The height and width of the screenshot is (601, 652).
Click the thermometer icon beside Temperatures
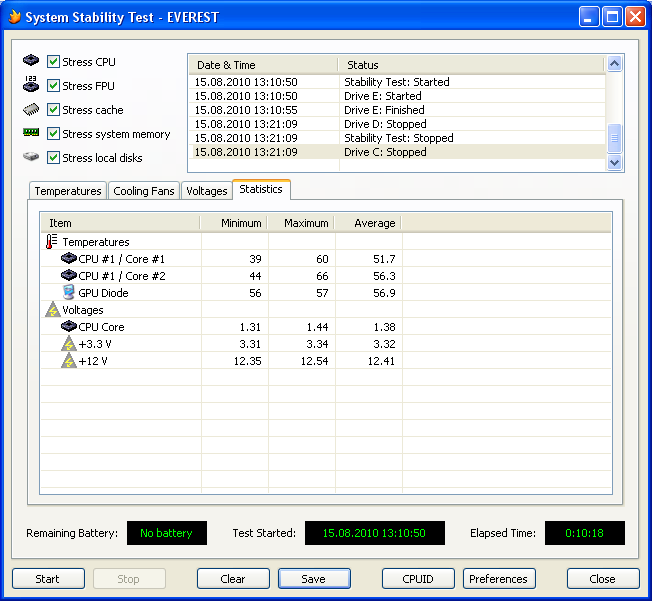pyautogui.click(x=52, y=242)
